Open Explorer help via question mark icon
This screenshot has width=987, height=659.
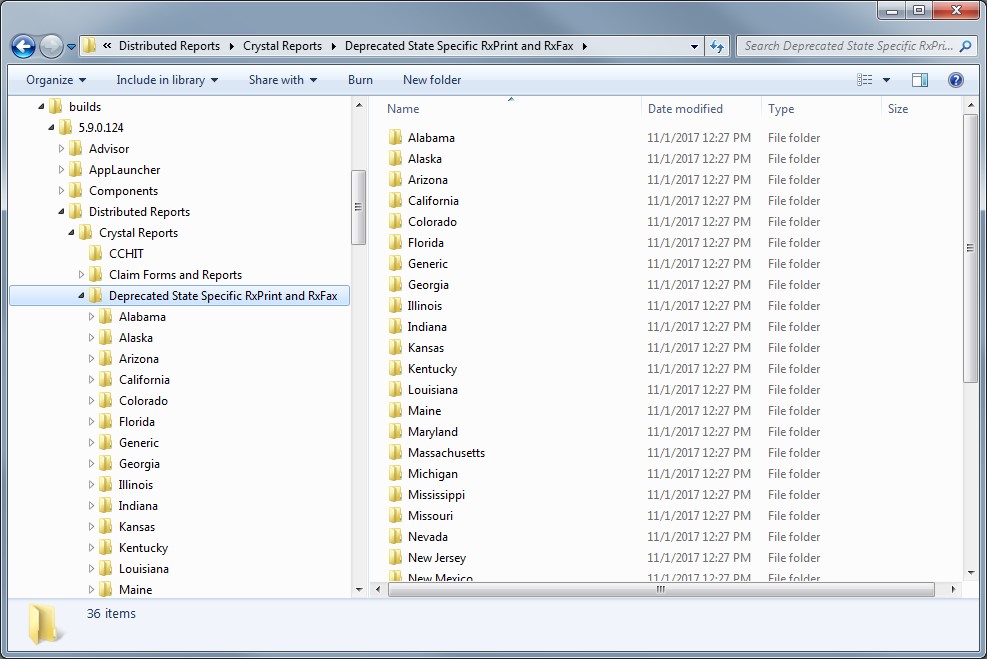coord(956,79)
